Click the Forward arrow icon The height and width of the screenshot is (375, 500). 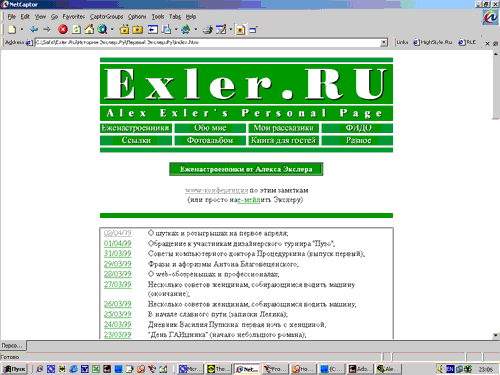[47, 30]
